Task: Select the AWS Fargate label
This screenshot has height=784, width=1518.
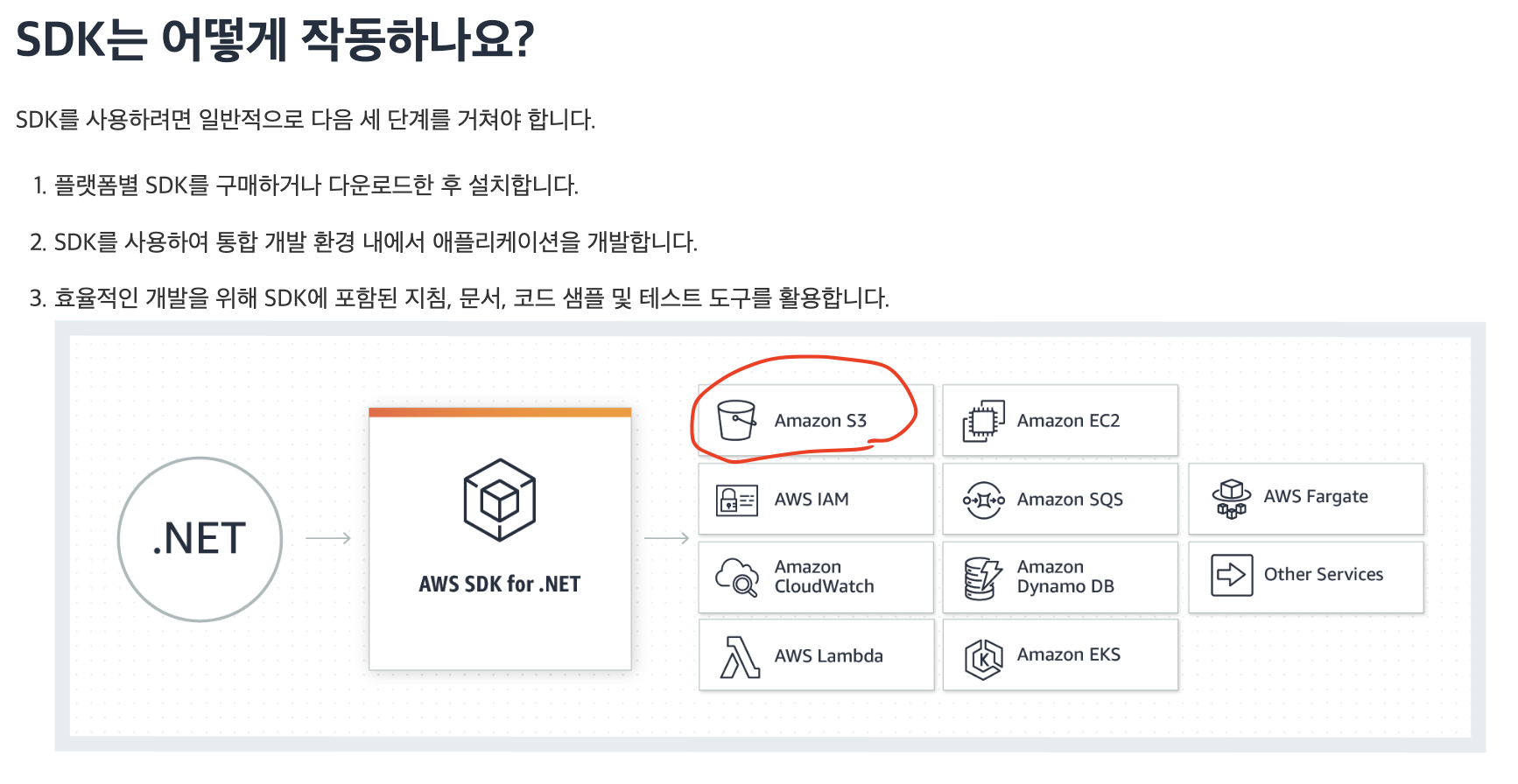Action: pyautogui.click(x=1316, y=496)
